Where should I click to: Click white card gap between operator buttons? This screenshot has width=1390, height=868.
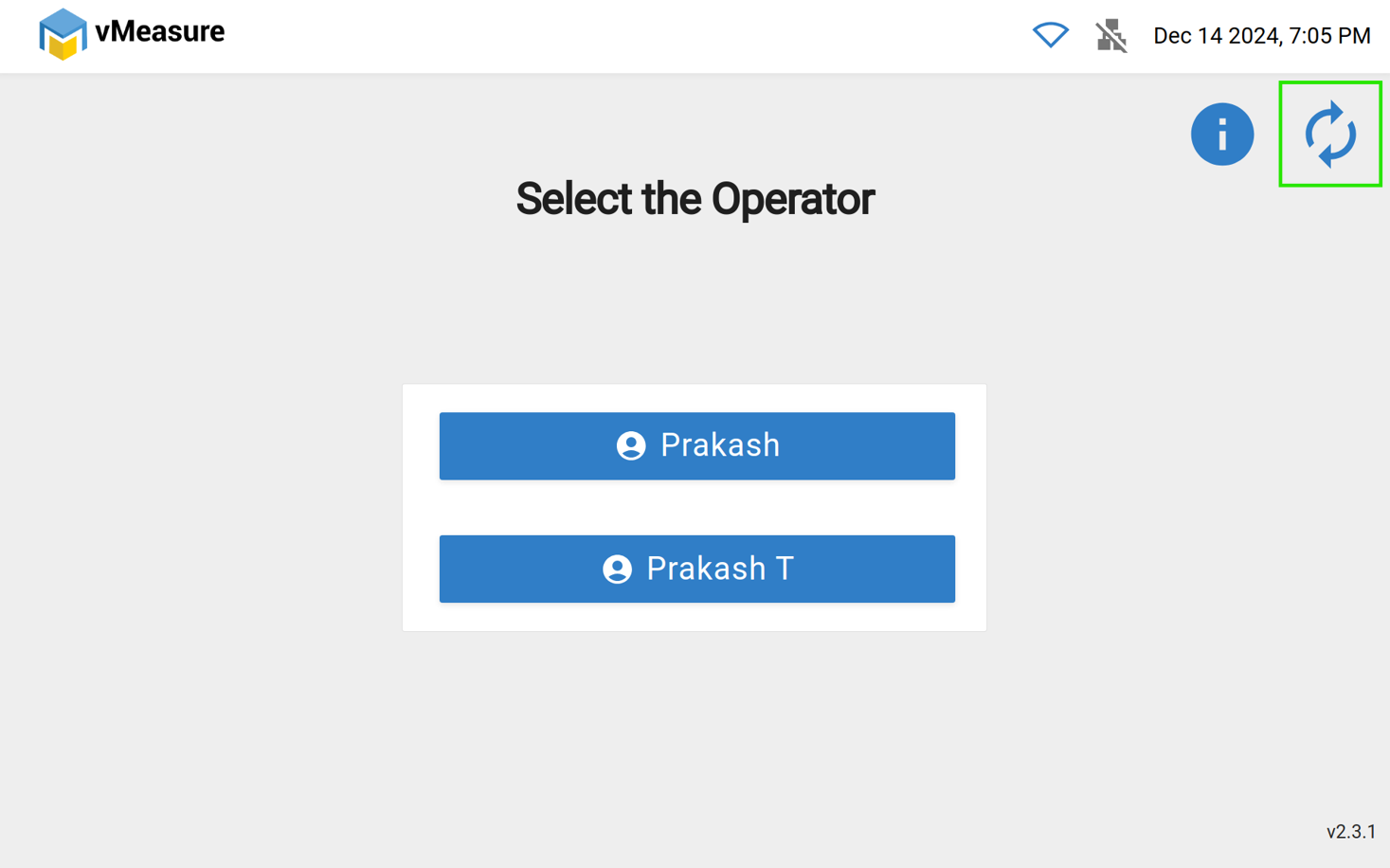pyautogui.click(x=696, y=508)
